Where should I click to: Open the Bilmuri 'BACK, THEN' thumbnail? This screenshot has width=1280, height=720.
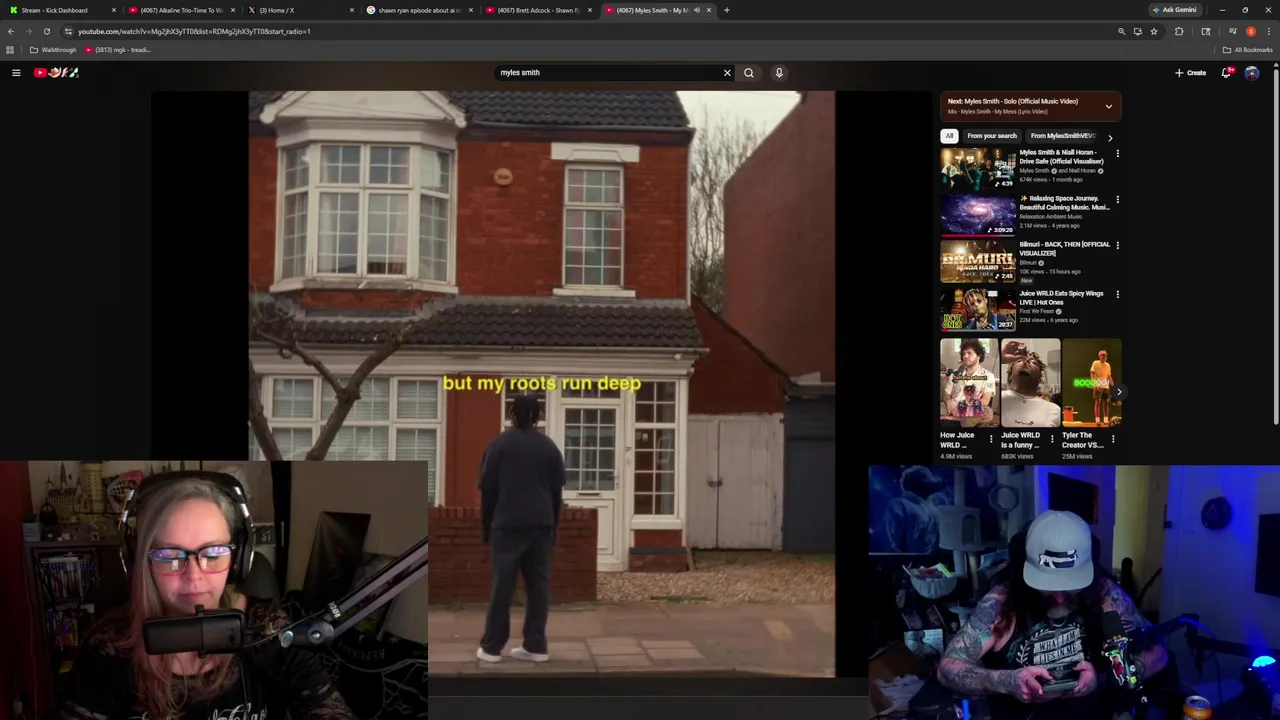tap(978, 261)
